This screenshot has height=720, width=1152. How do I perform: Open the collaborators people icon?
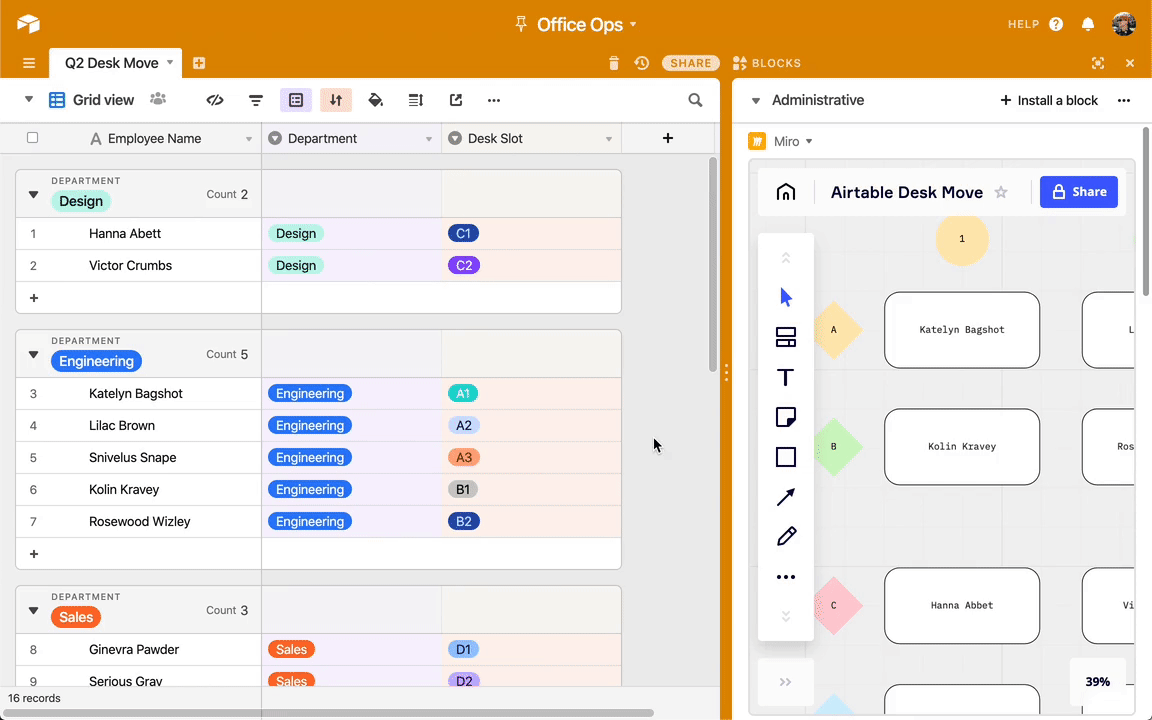158,99
